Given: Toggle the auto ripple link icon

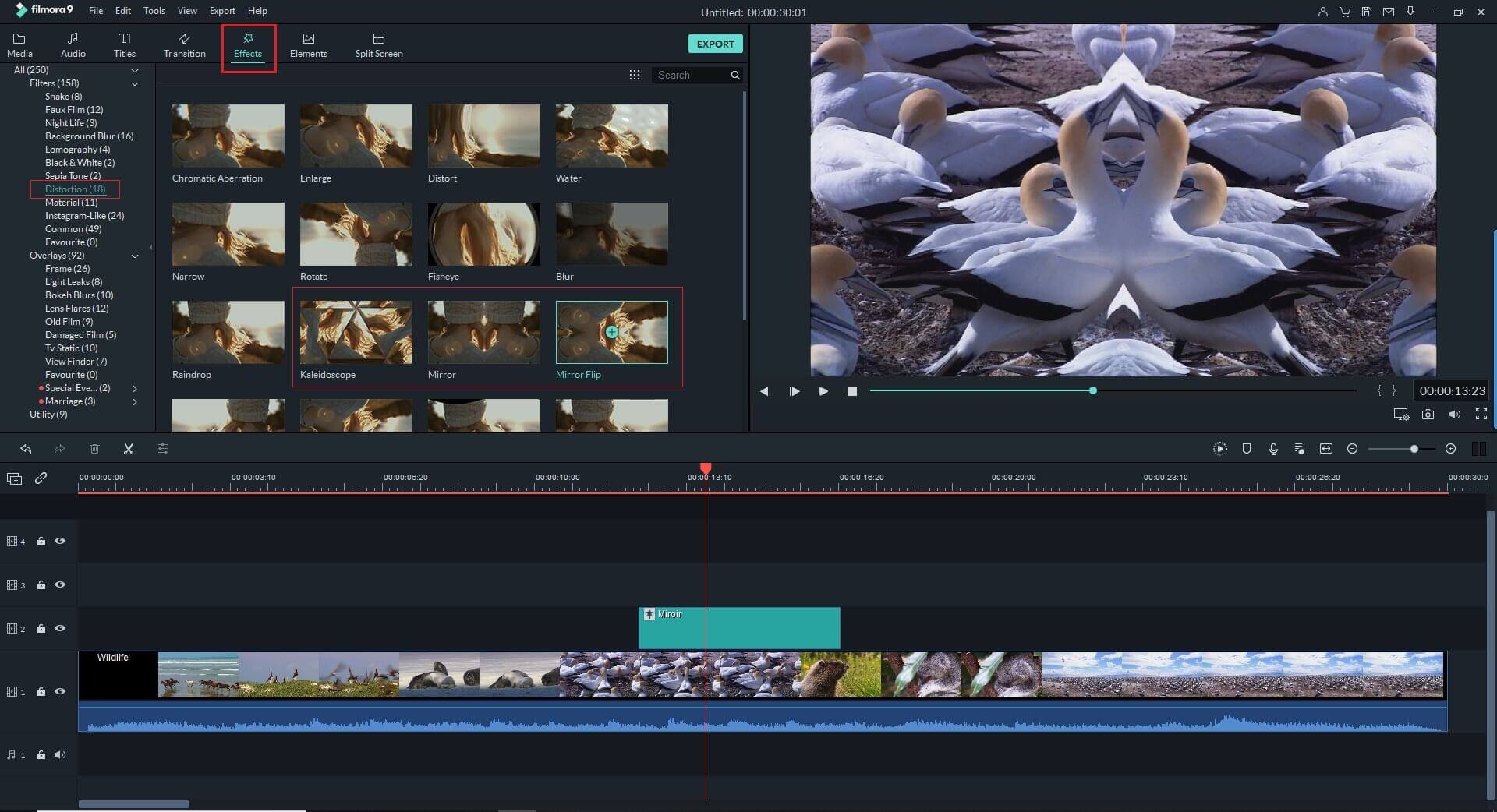Looking at the screenshot, I should 41,478.
